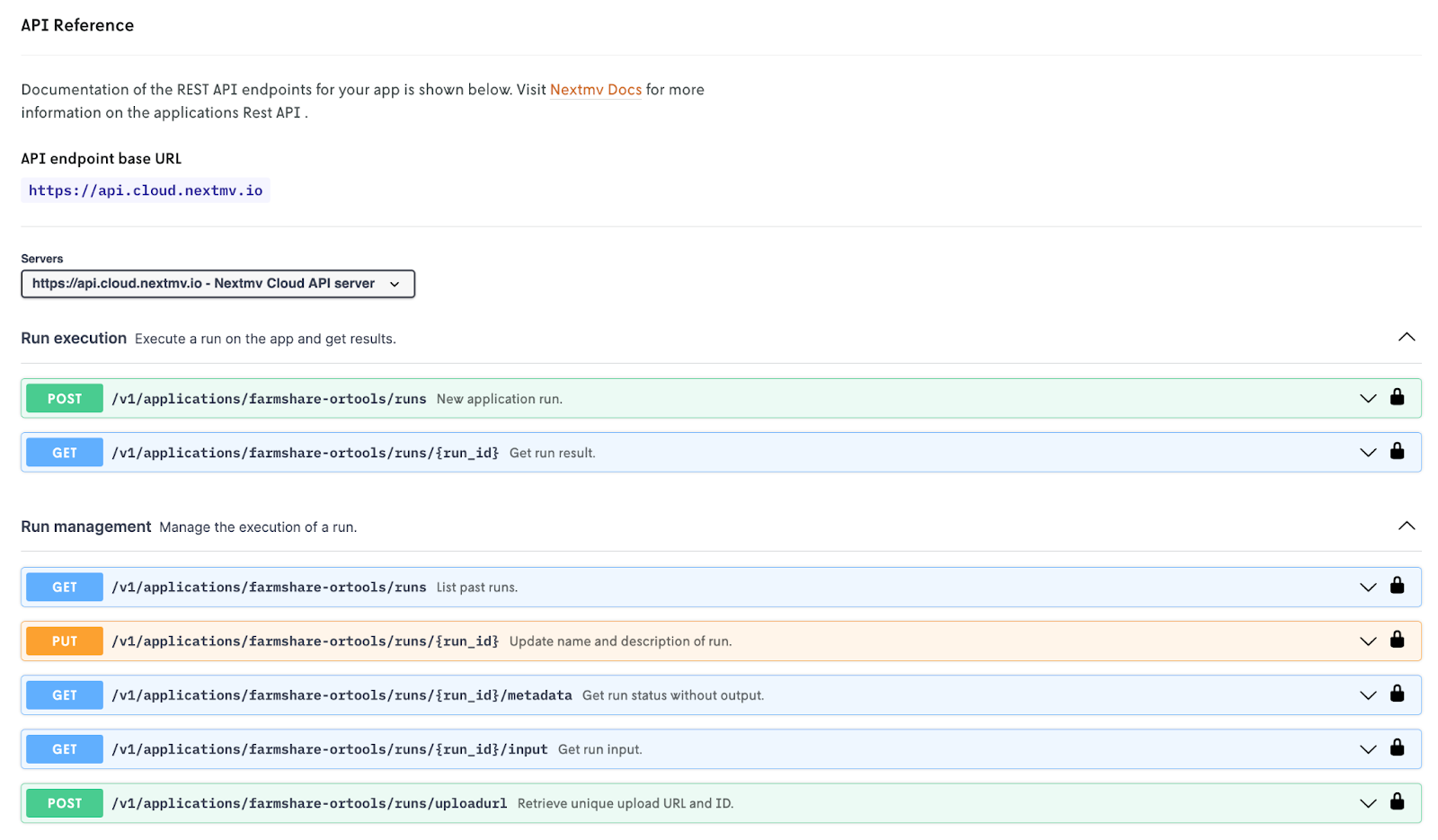Click lock icon on Get run result row

[x=1397, y=451]
